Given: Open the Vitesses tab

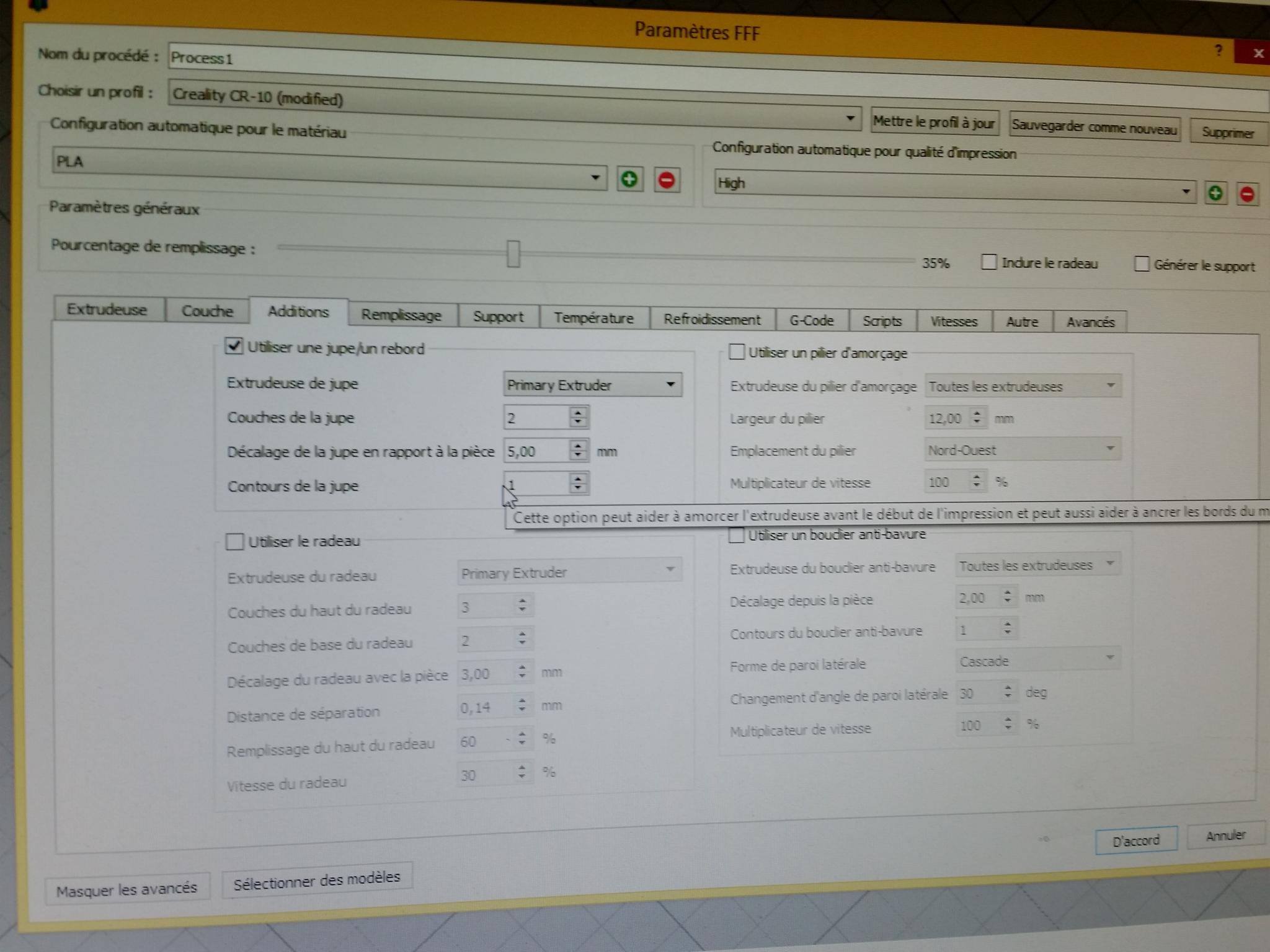Looking at the screenshot, I should pos(954,321).
